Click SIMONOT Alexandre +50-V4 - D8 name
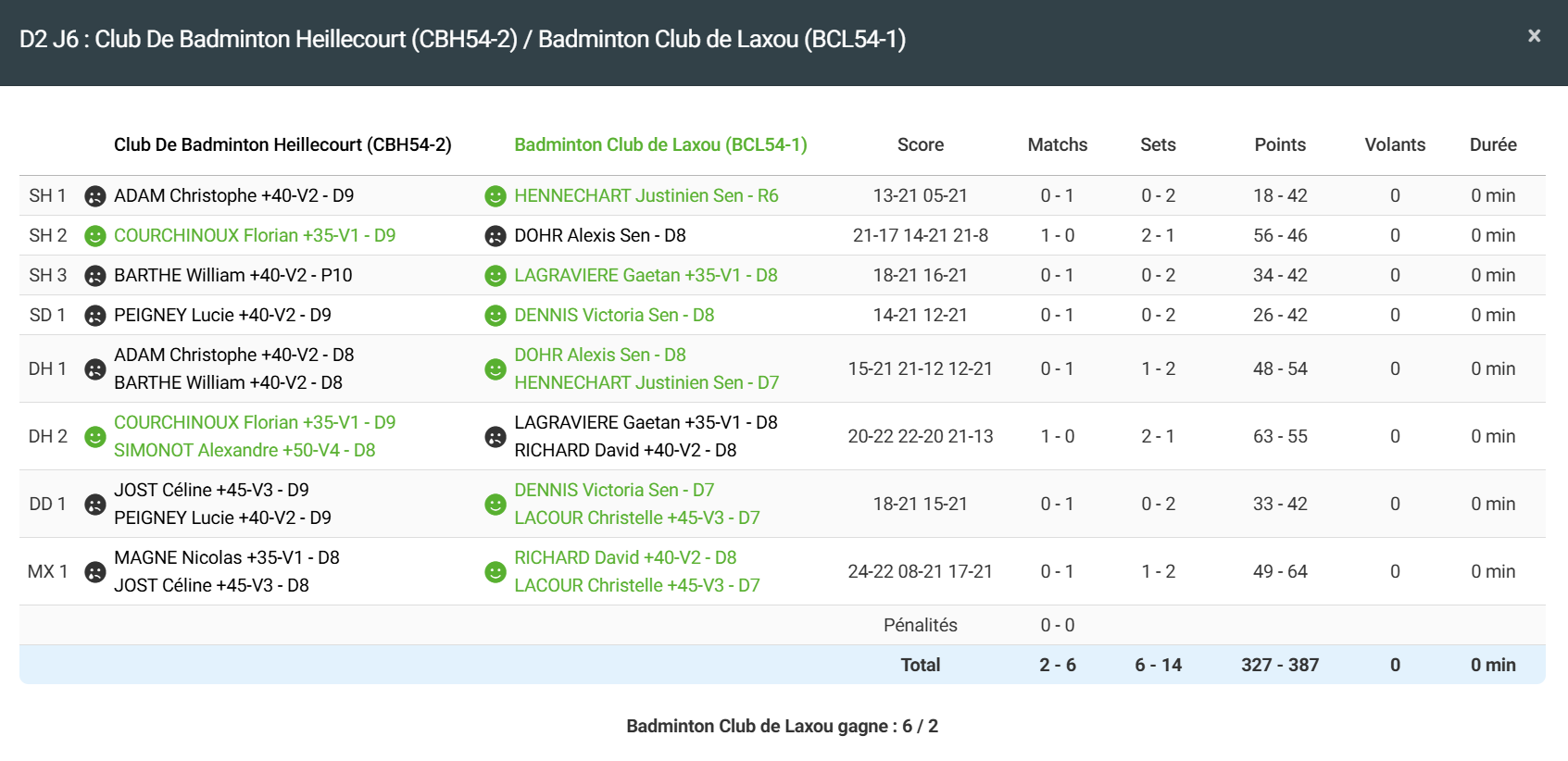Screen dimensions: 1568x761 pos(245,450)
